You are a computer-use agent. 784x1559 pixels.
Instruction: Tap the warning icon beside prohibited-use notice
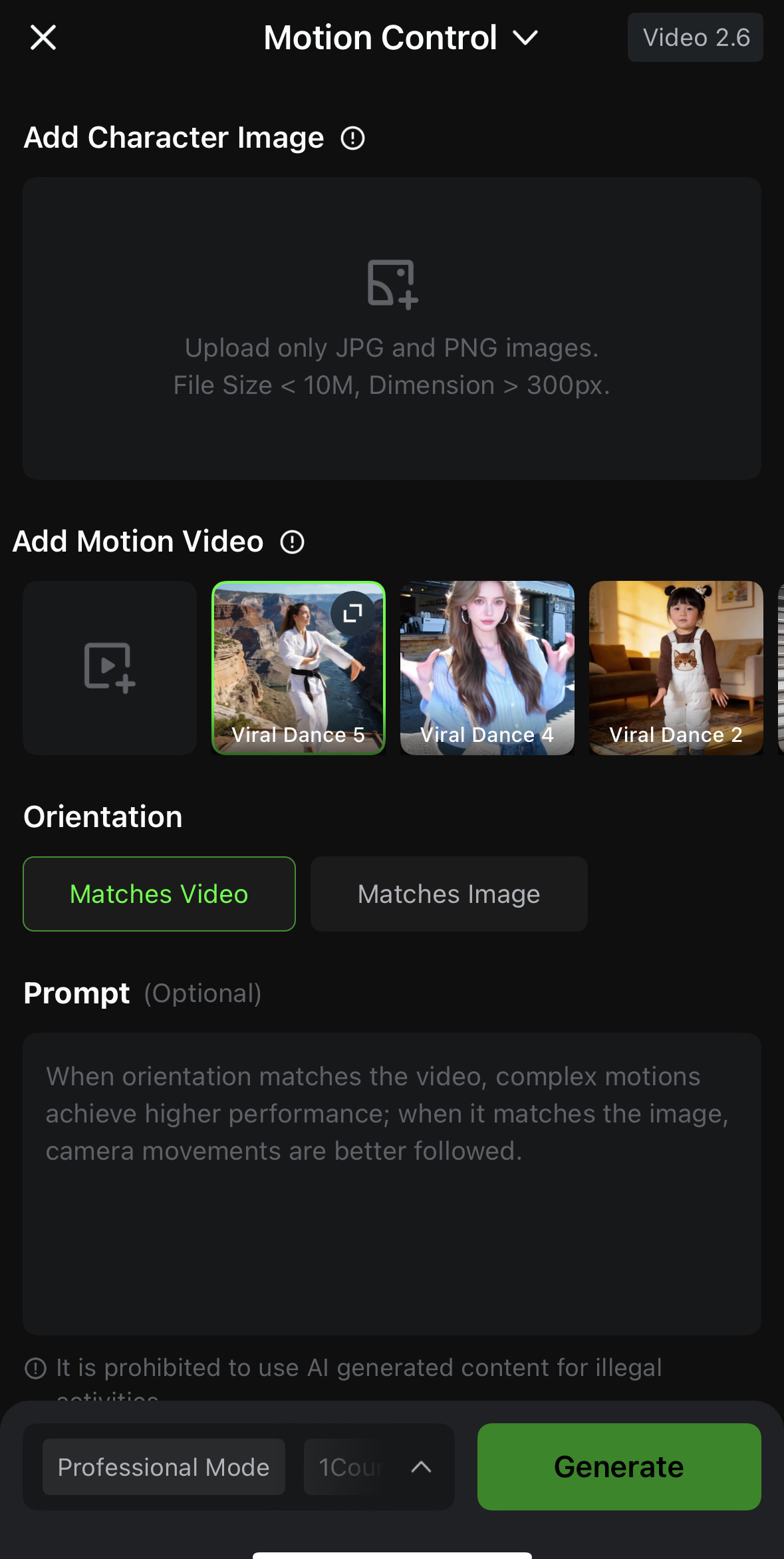(x=35, y=1368)
